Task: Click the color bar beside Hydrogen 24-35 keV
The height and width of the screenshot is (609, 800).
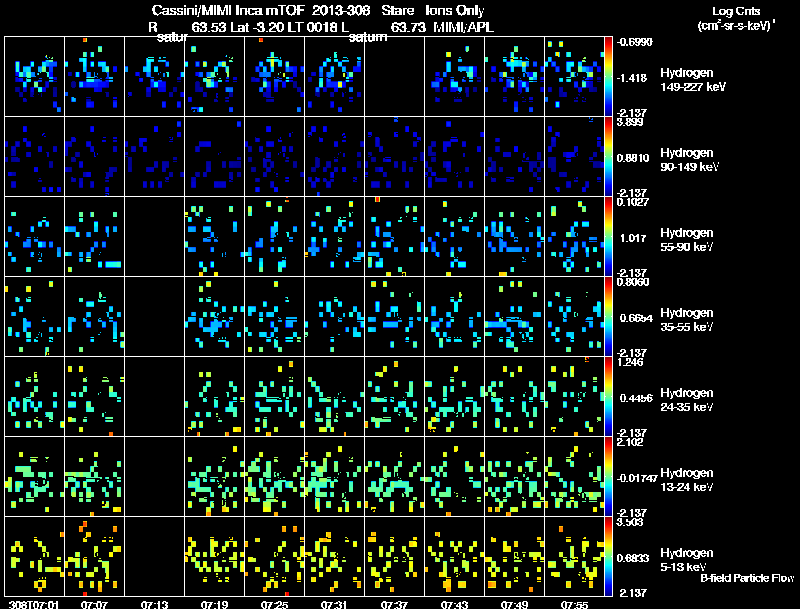Action: (608, 397)
